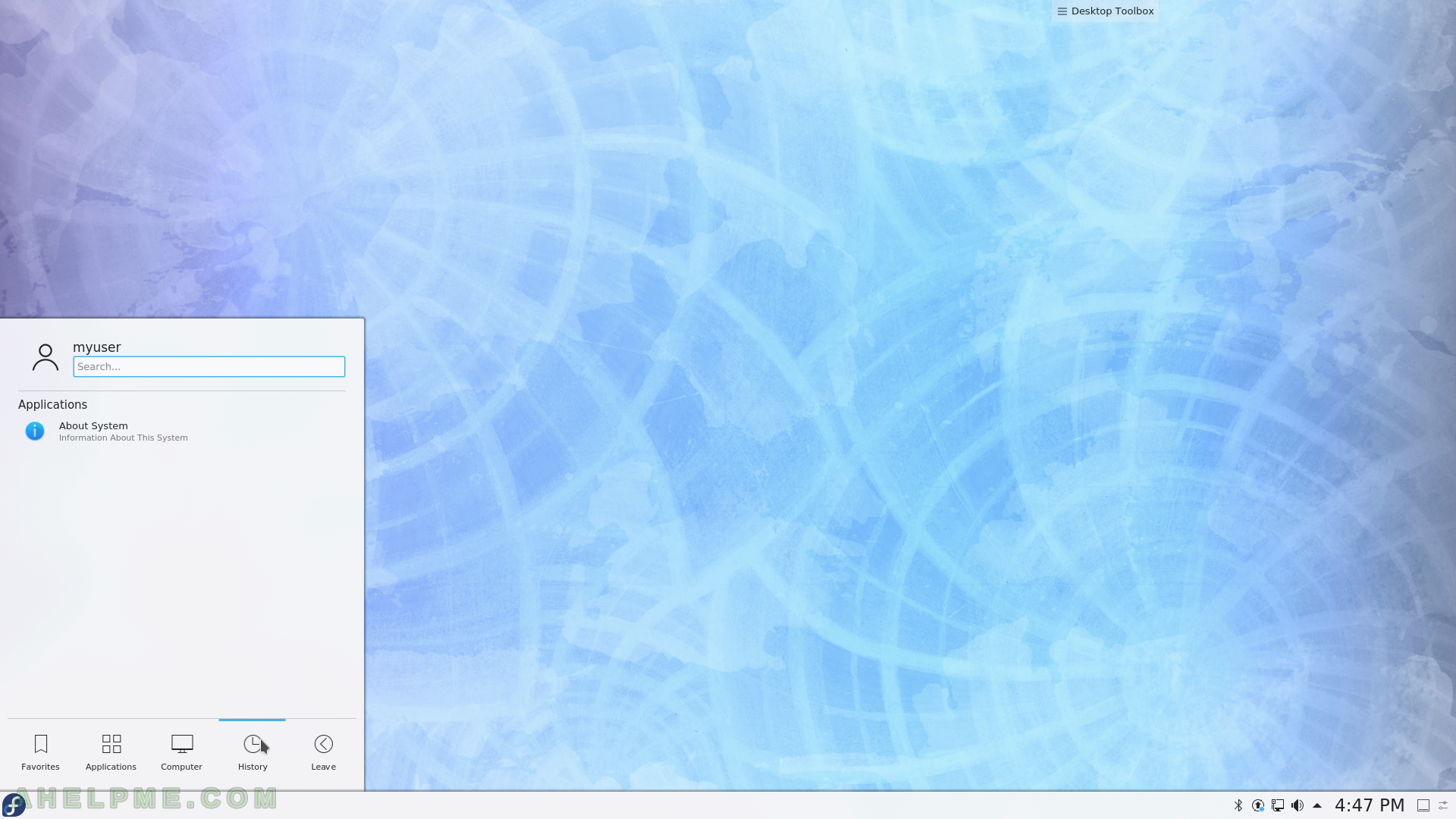Click the Fedora application launcher button
1456x819 pixels.
coord(14,805)
